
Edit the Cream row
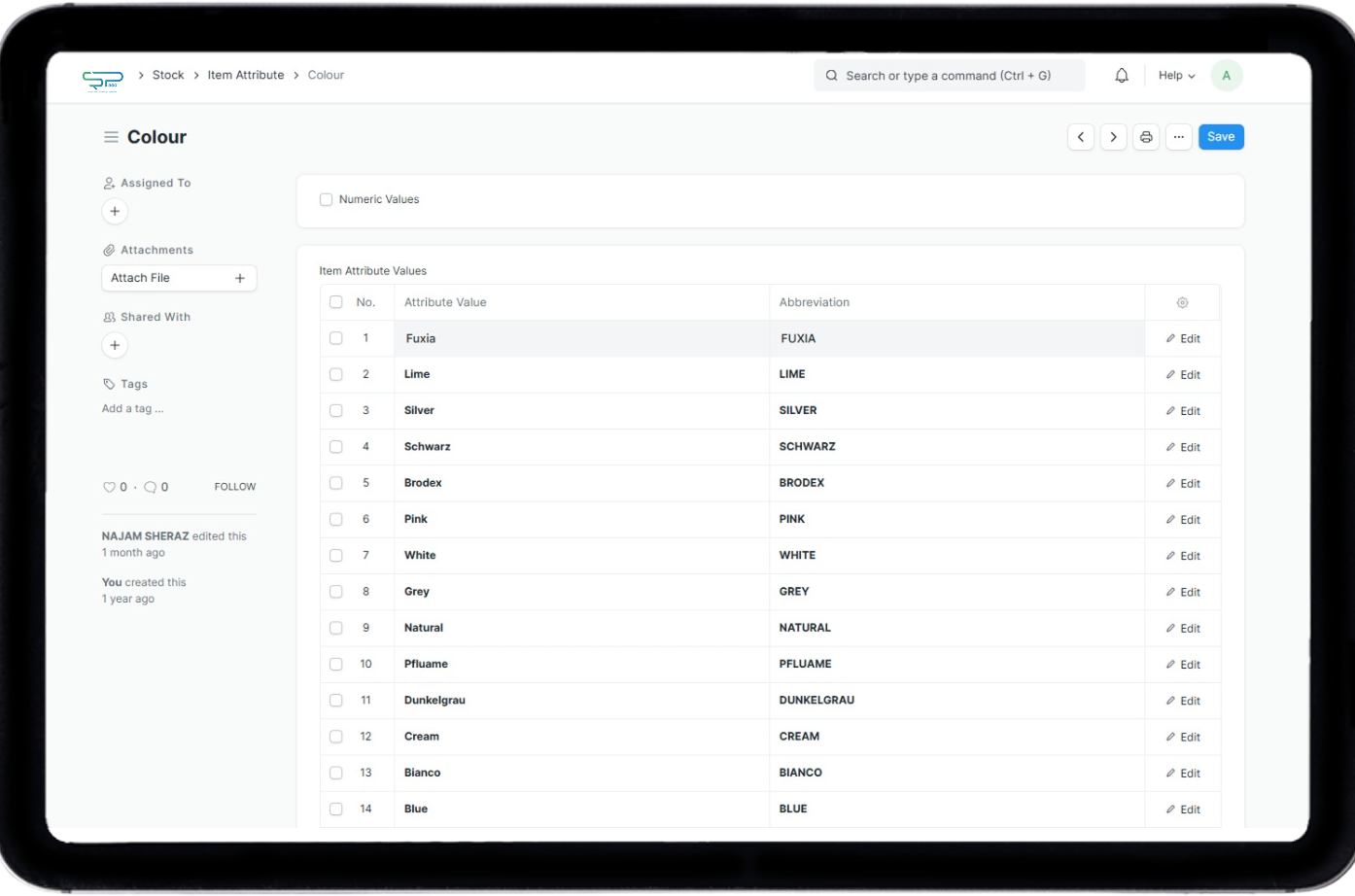[1183, 738]
